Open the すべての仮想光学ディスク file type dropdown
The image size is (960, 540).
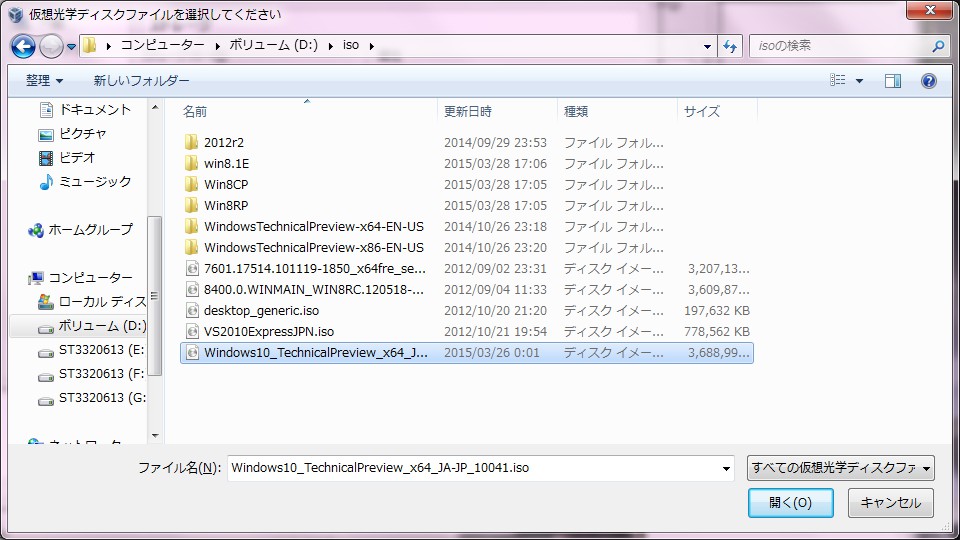[x=841, y=468]
